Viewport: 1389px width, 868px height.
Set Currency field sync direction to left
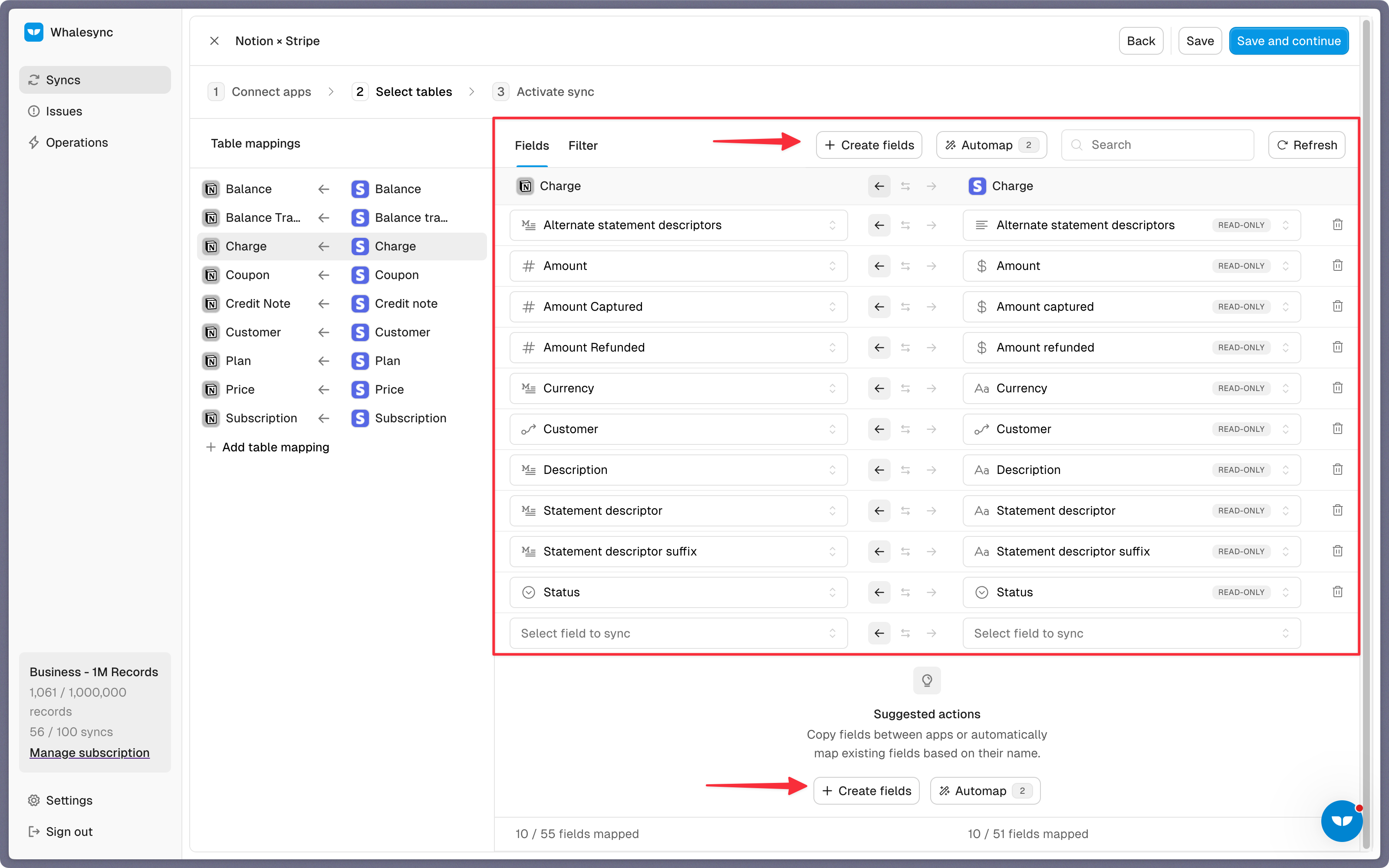(x=879, y=388)
